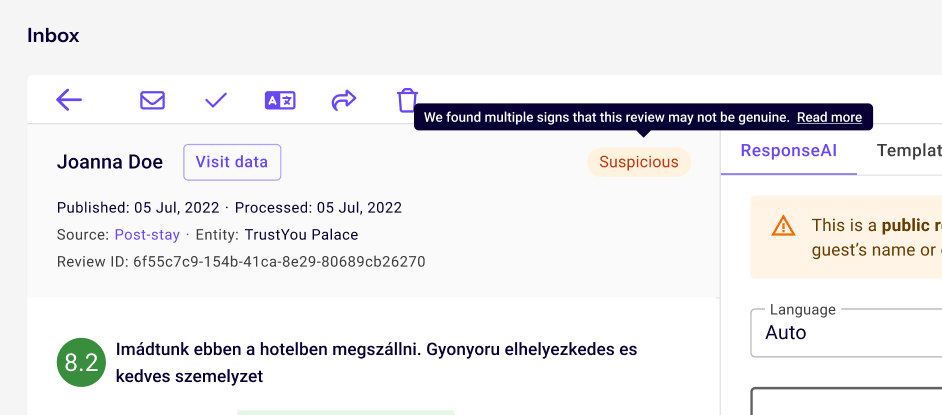This screenshot has width=942, height=415.
Task: Click the orange warning triangle icon
Action: [783, 226]
